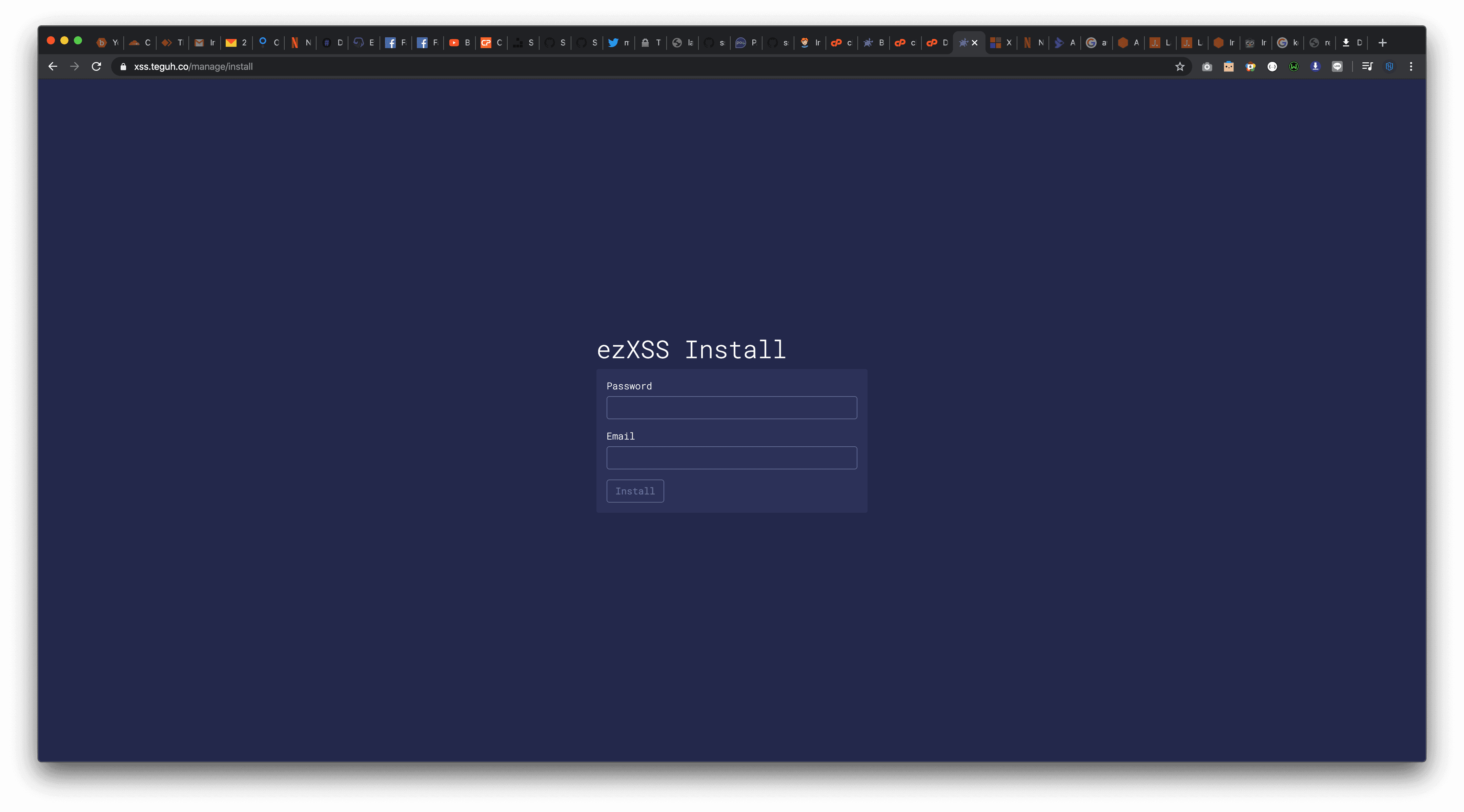Open the camera screenshot extension
This screenshot has width=1464, height=812.
1206,66
